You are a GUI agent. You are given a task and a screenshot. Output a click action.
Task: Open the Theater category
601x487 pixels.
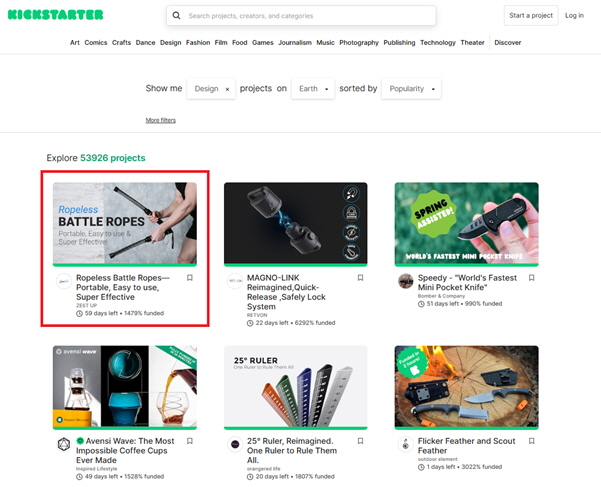[472, 43]
